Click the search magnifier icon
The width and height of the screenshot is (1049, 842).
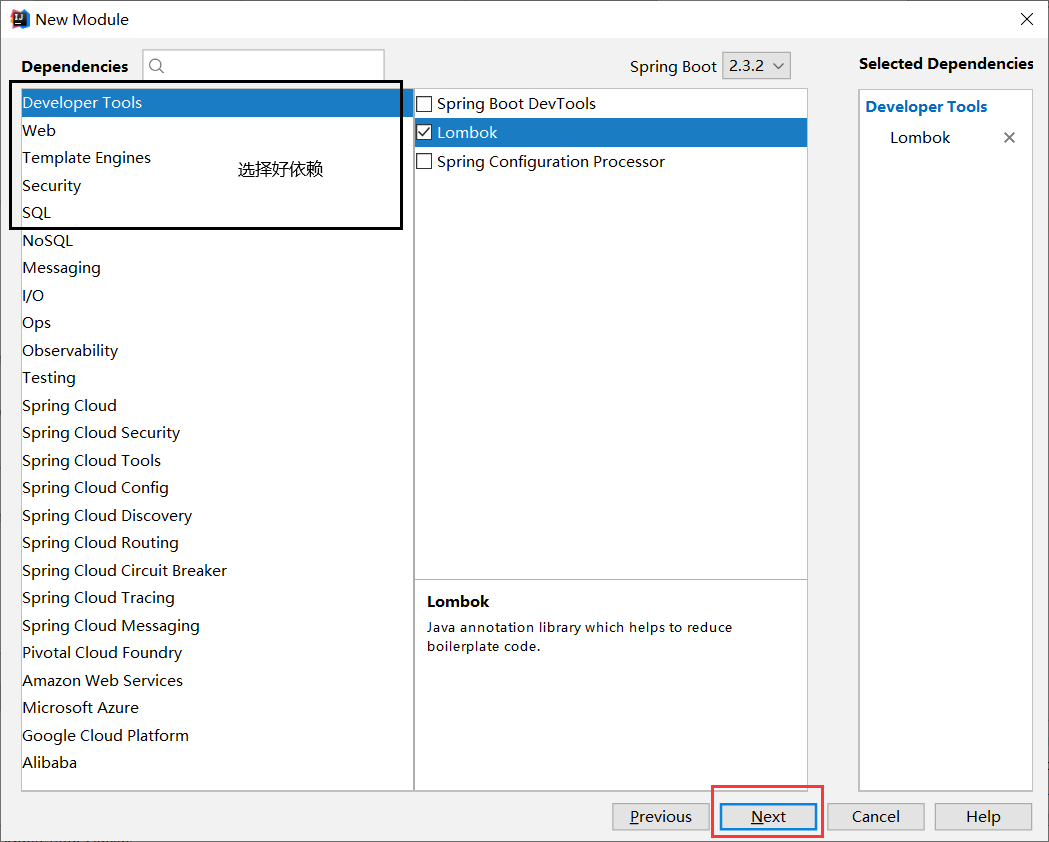click(x=156, y=66)
